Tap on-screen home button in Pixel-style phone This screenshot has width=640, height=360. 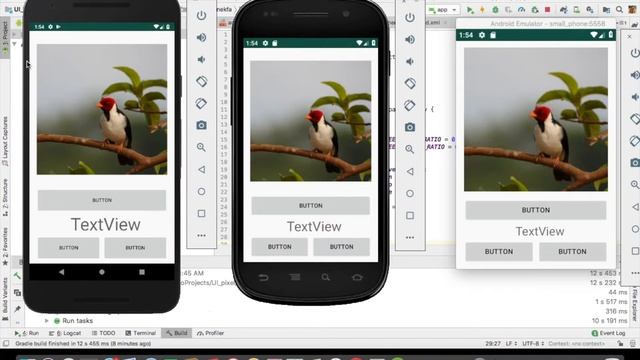coord(102,272)
